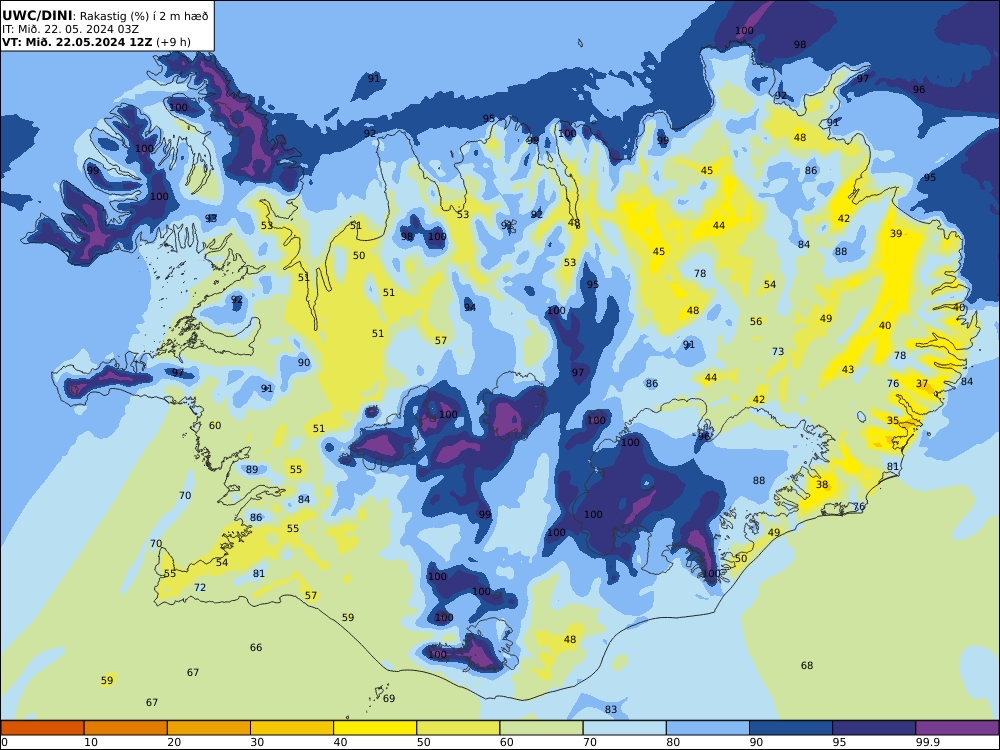The width and height of the screenshot is (1000, 750).
Task: Pick the map value 39 in the northeast
Action: [896, 233]
